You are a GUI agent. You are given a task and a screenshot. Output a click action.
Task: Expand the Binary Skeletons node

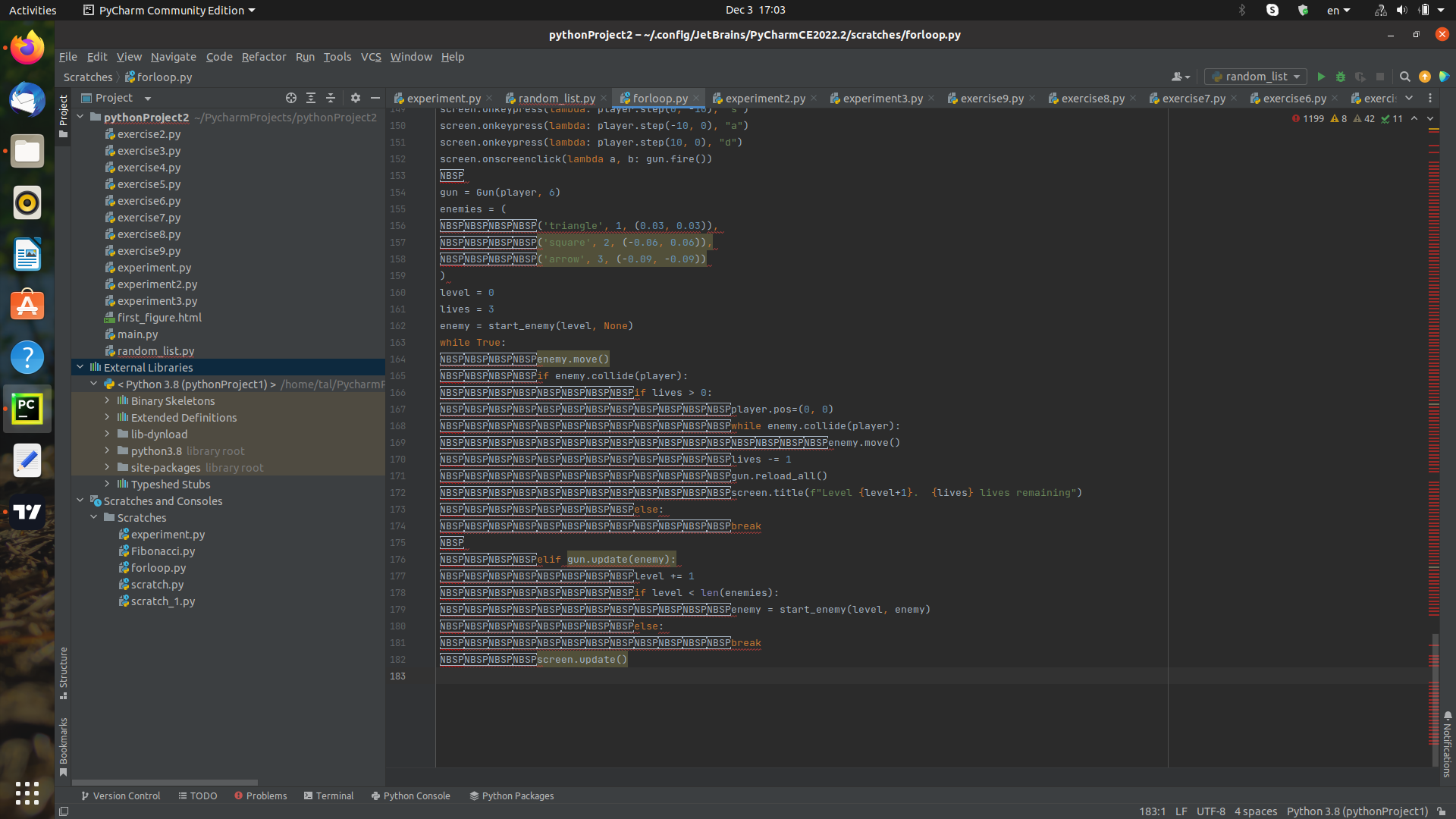(108, 400)
